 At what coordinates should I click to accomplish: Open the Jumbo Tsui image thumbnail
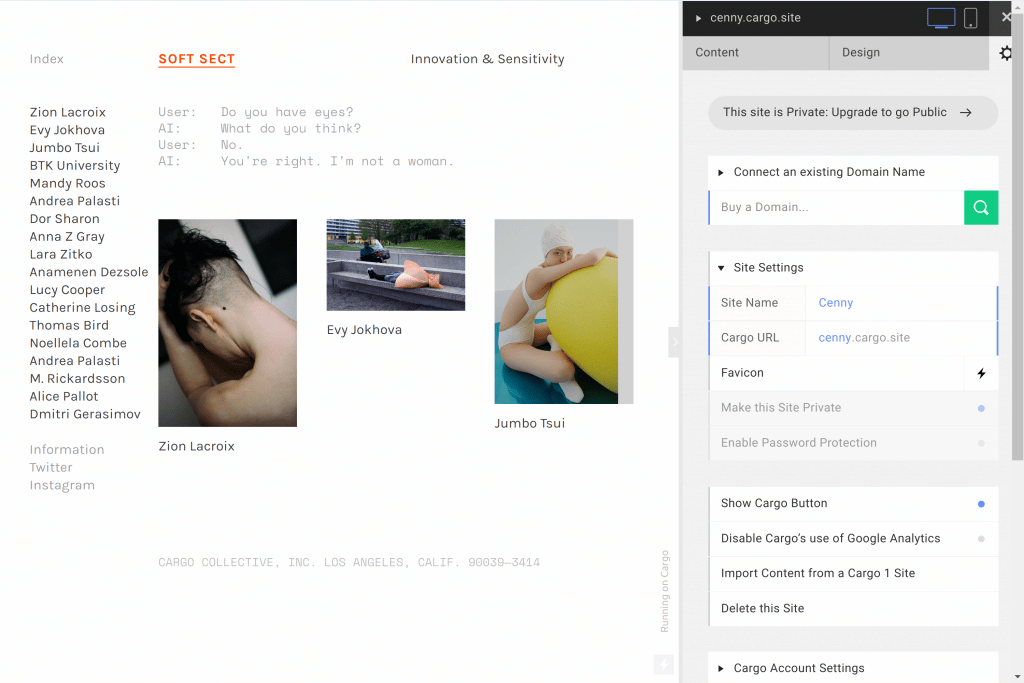click(563, 311)
